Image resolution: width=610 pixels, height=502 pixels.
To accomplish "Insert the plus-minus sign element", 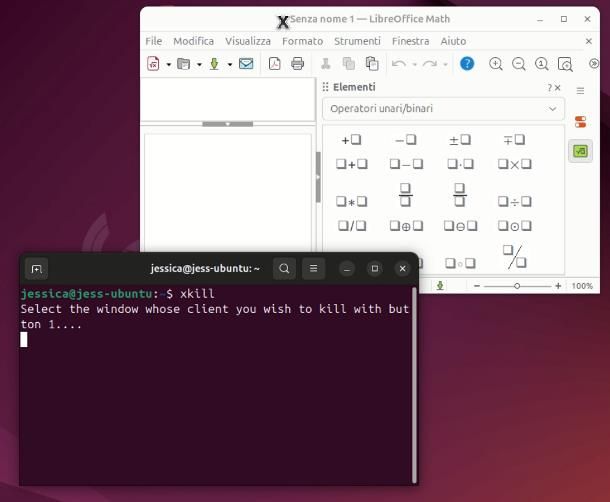I will pyautogui.click(x=460, y=140).
